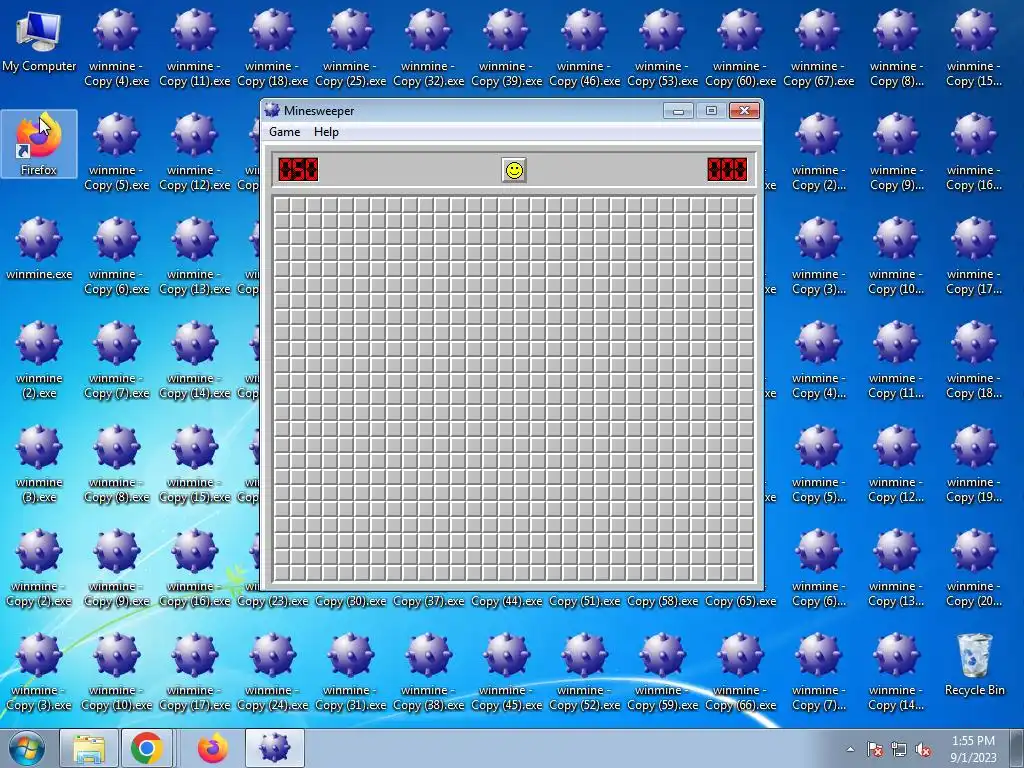Select winmine - Copy (53).exe icon
Screen dimensions: 1024x768
click(x=662, y=48)
